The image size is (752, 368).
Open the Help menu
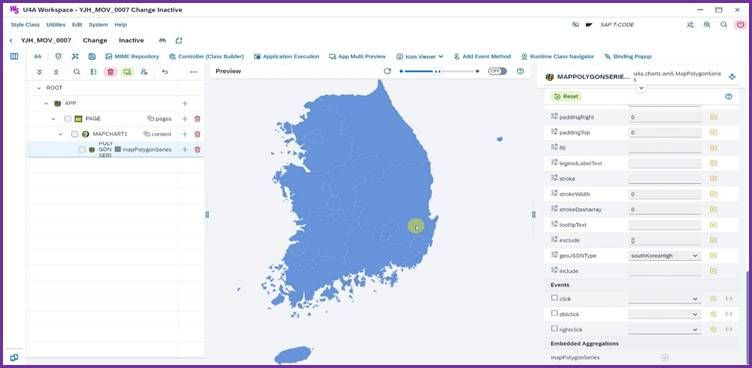pos(121,24)
